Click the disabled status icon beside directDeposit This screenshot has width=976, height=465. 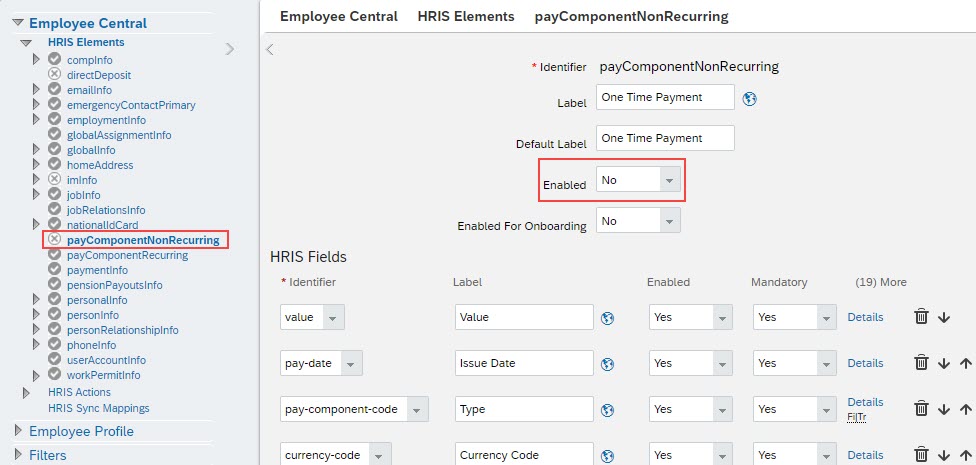[x=55, y=74]
